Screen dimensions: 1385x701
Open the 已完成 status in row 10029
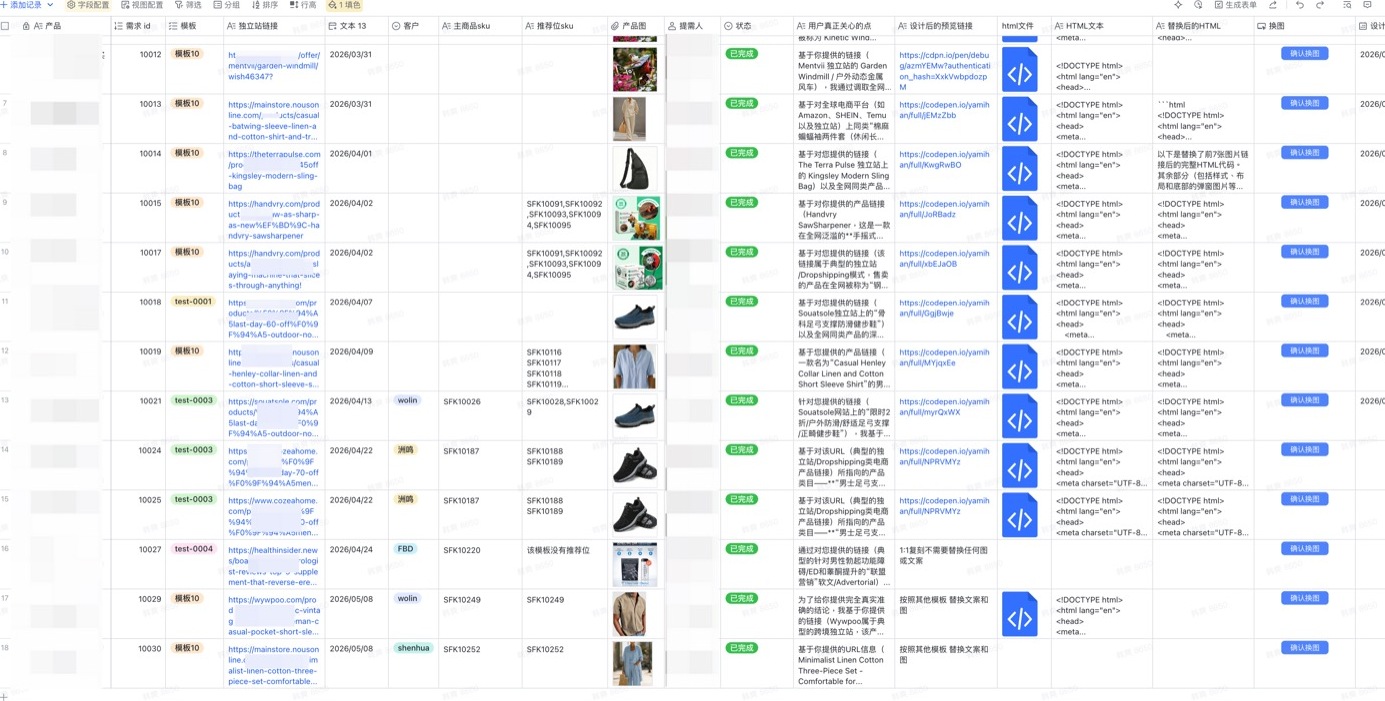tap(741, 599)
